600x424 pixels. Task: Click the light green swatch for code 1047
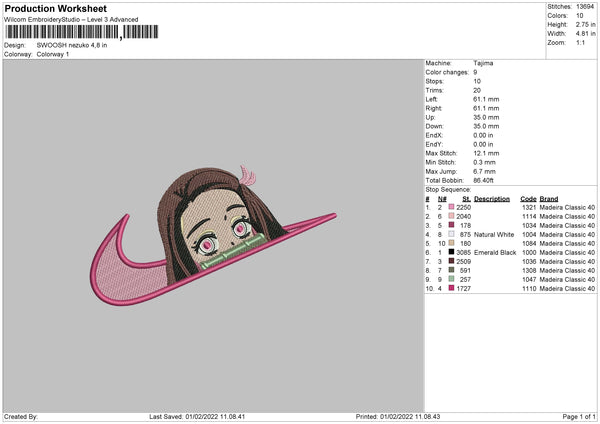coord(451,279)
